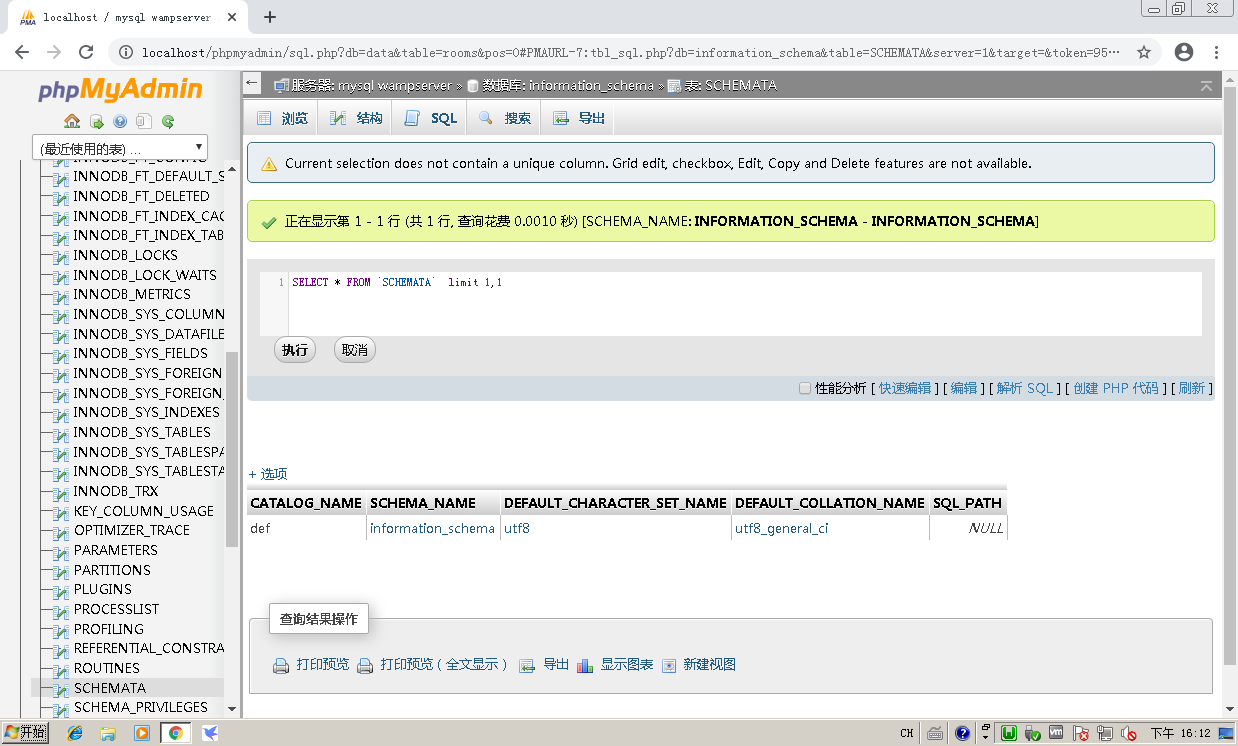Open phpMyAdmin documentation help icon

point(120,121)
